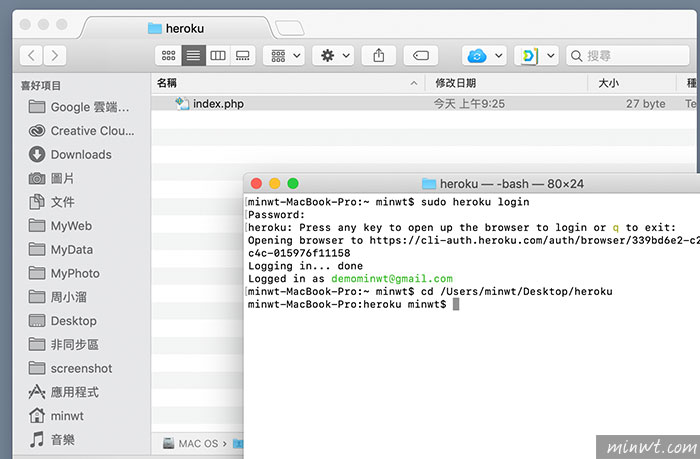700x459 pixels.
Task: Click the heroku folder icon in Terminal title
Action: pyautogui.click(x=429, y=184)
